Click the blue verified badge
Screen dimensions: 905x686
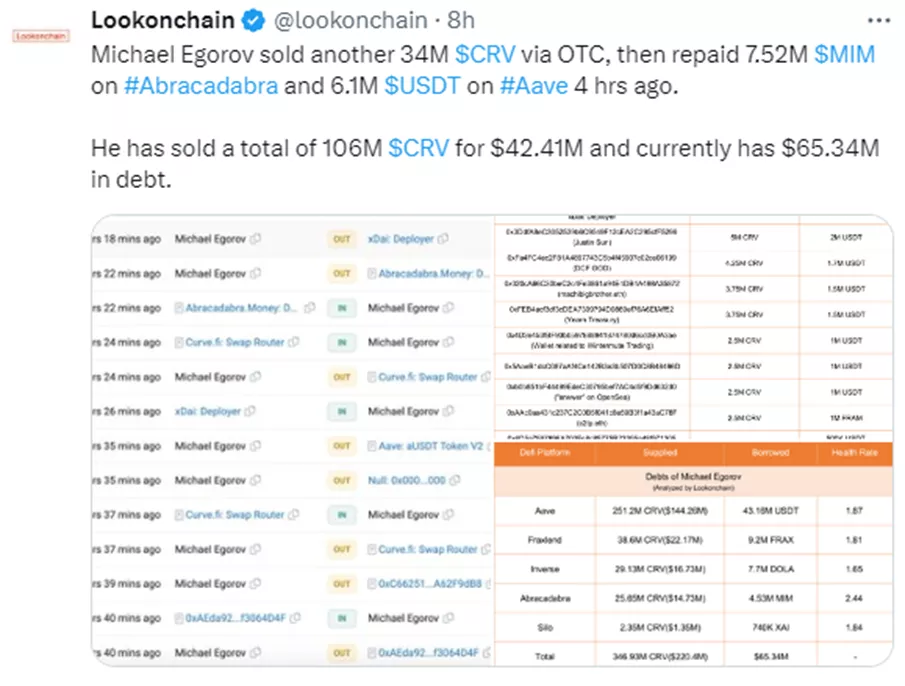click(x=253, y=20)
